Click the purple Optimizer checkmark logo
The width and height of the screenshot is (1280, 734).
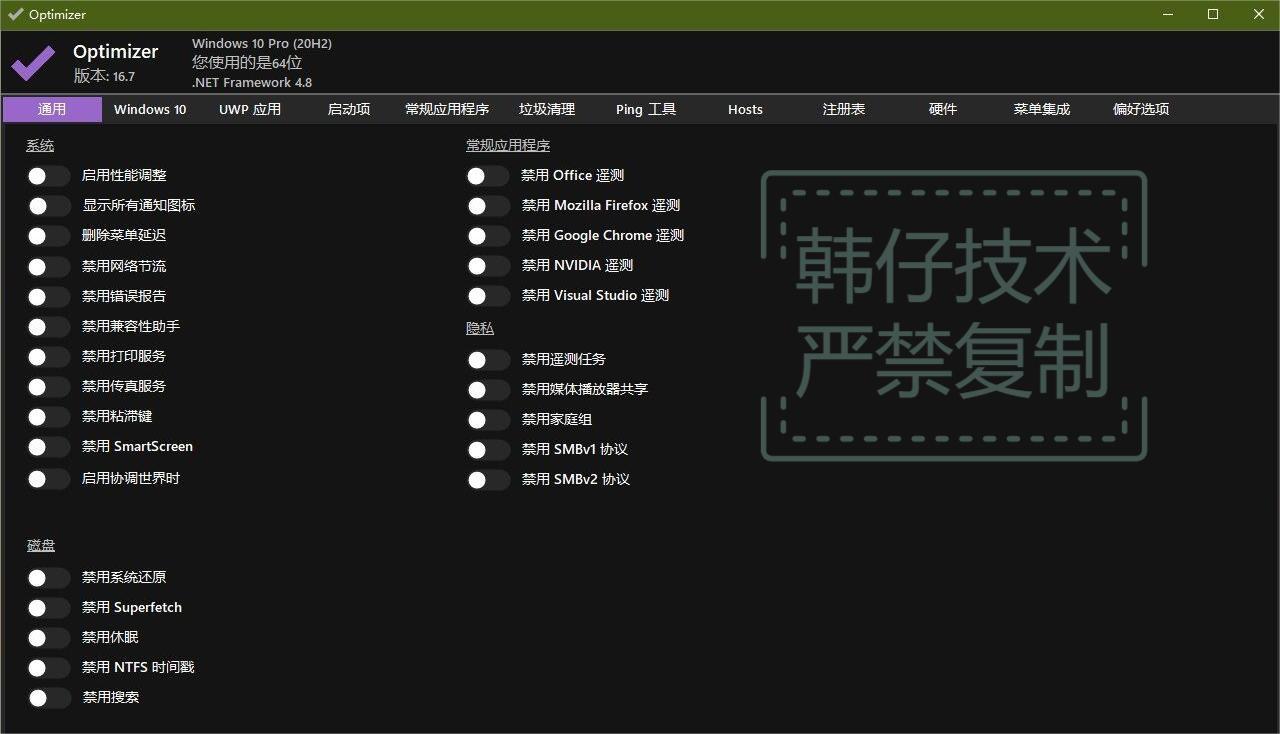point(33,63)
